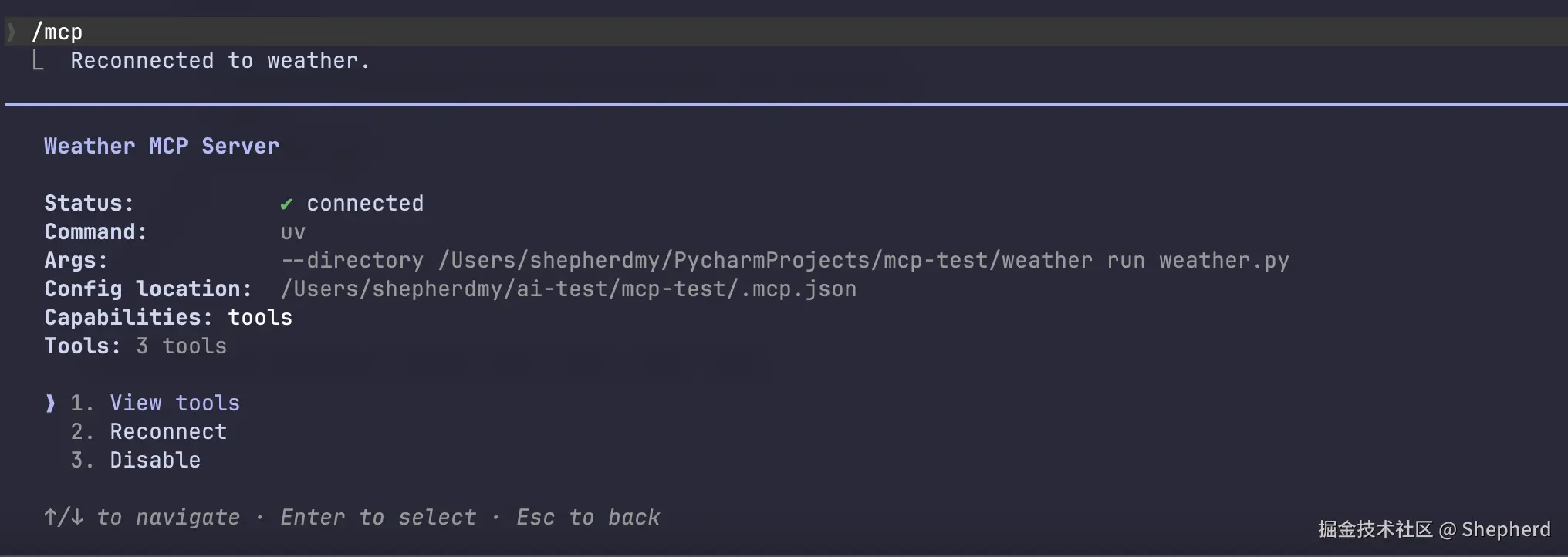The image size is (1568, 557).
Task: Click the Capabilities tools value
Action: pyautogui.click(x=260, y=317)
